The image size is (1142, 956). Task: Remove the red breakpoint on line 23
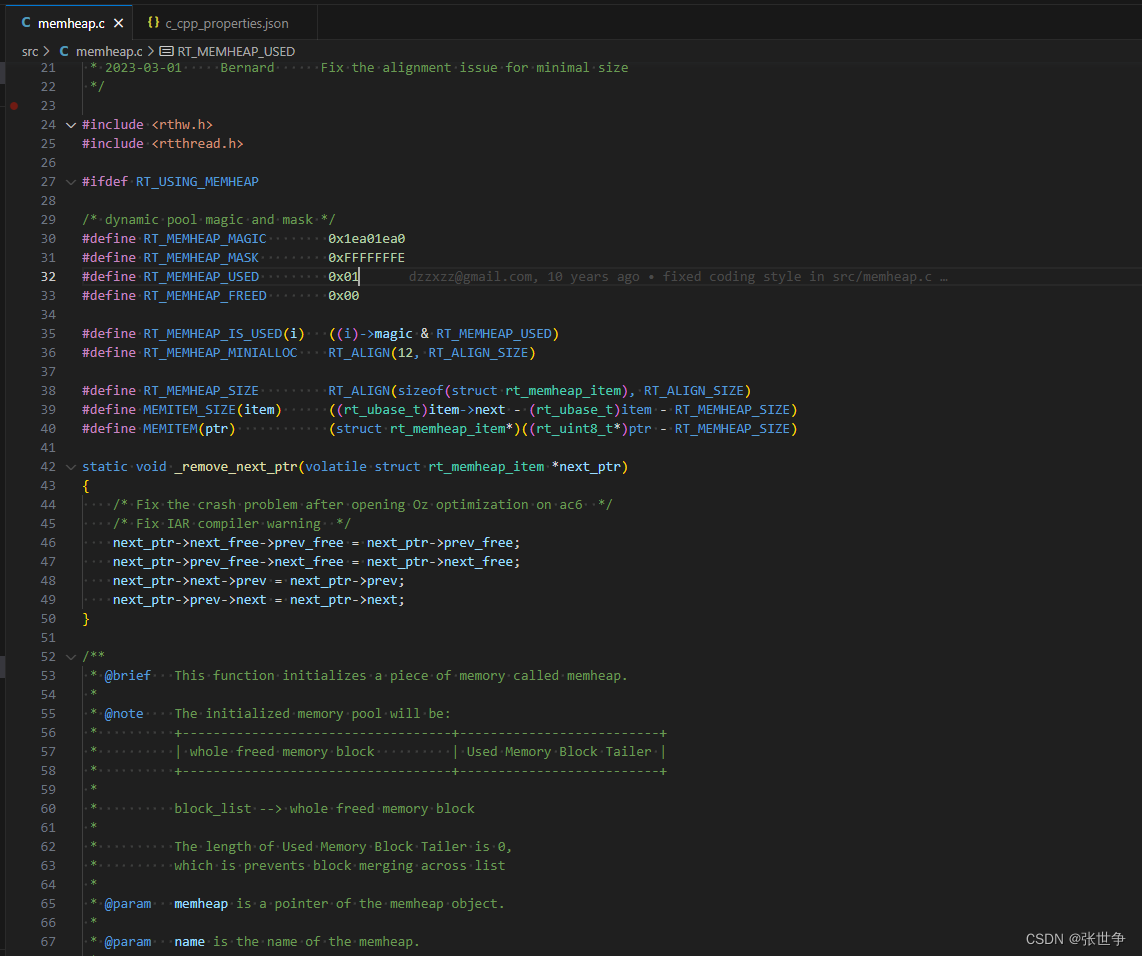[12, 105]
